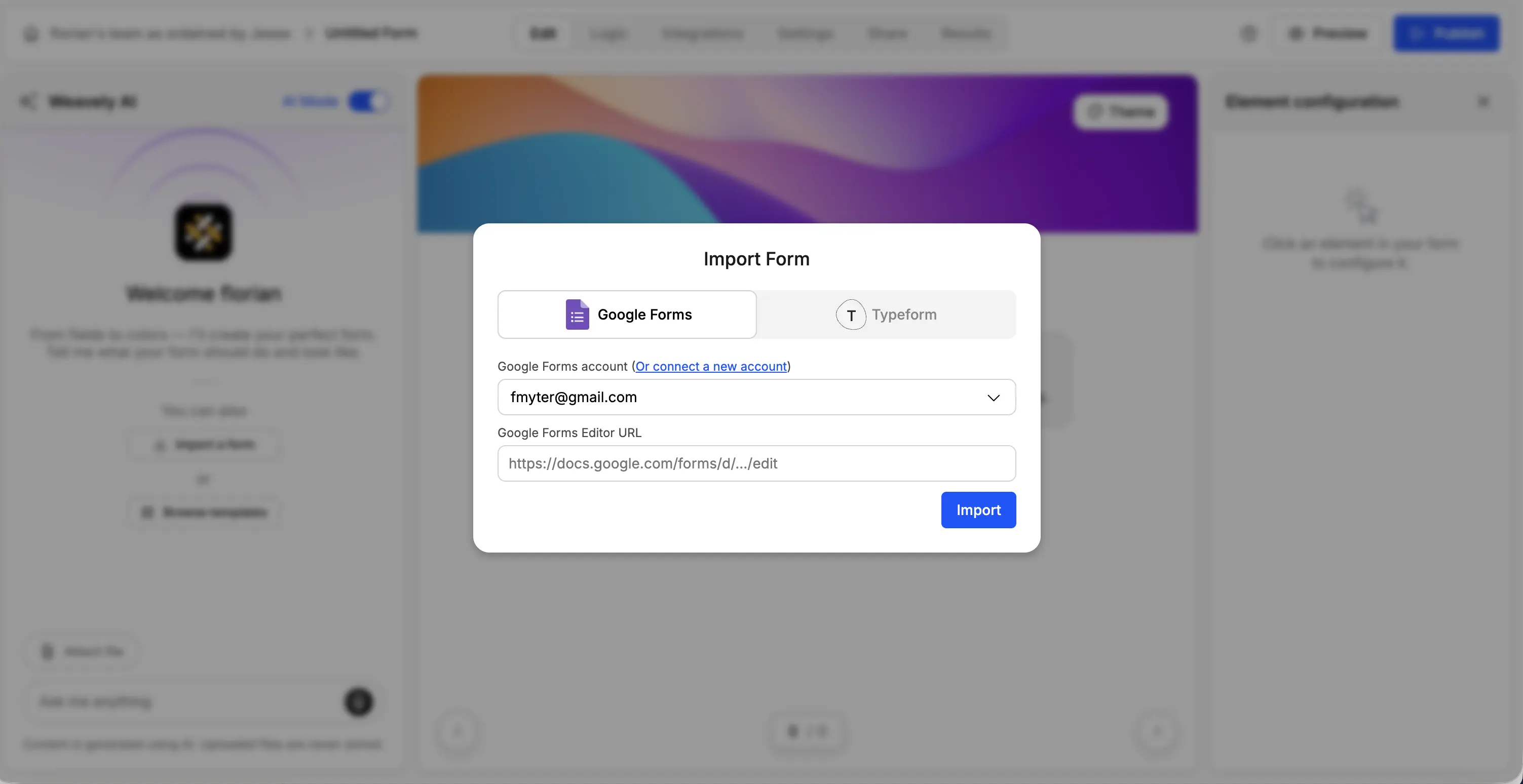Open 'Or connect a new account' link
The image size is (1523, 784).
tap(711, 366)
